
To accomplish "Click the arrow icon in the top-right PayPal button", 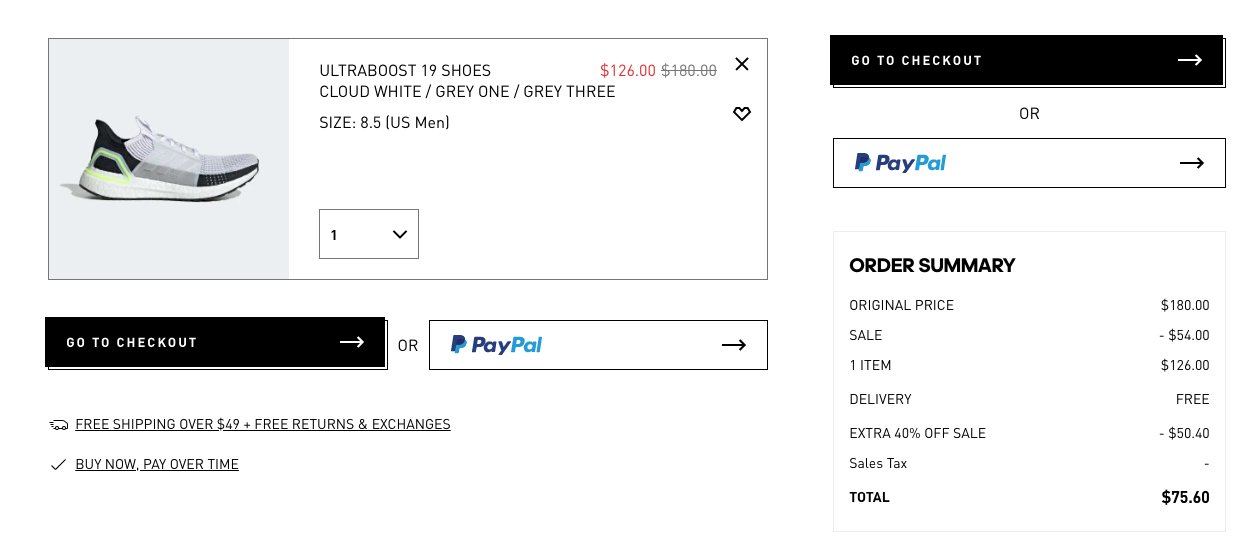I will (1192, 163).
